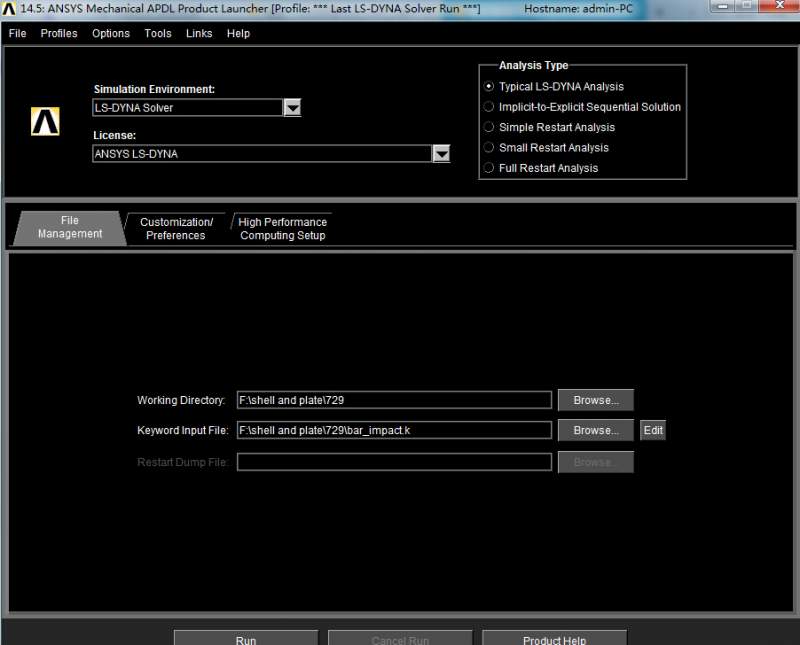
Task: Click the LS-DYNA Solver combo box field
Action: click(188, 108)
